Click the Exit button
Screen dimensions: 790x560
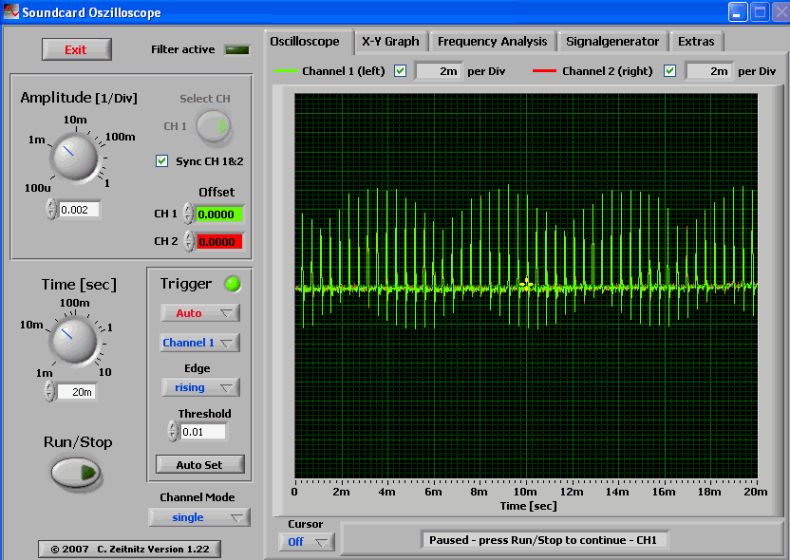coord(77,49)
